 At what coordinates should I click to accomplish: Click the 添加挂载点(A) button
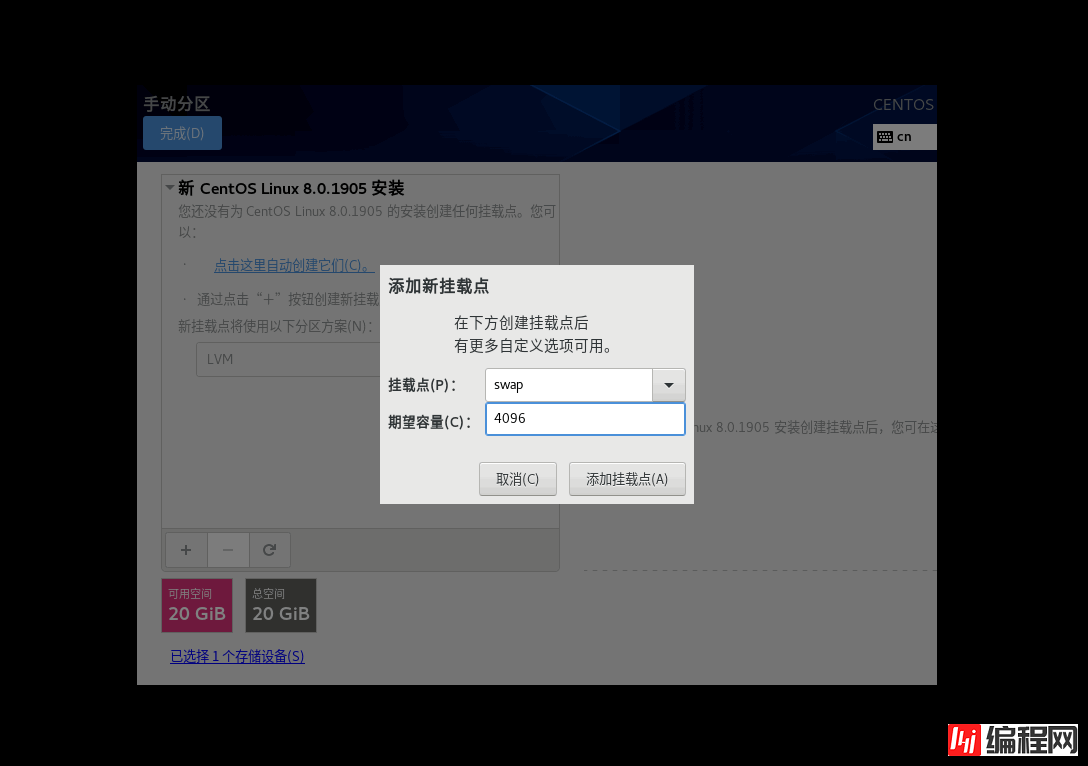point(627,479)
